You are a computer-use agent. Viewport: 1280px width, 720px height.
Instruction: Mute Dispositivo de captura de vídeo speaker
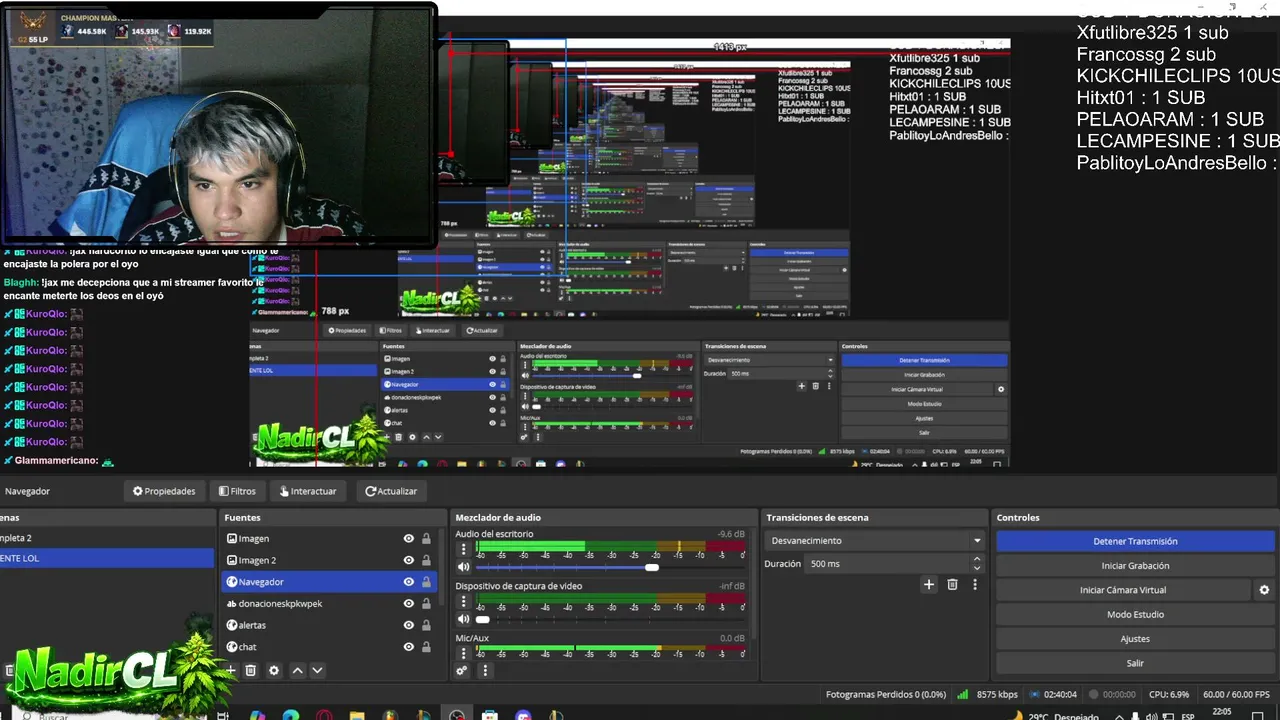pos(463,620)
